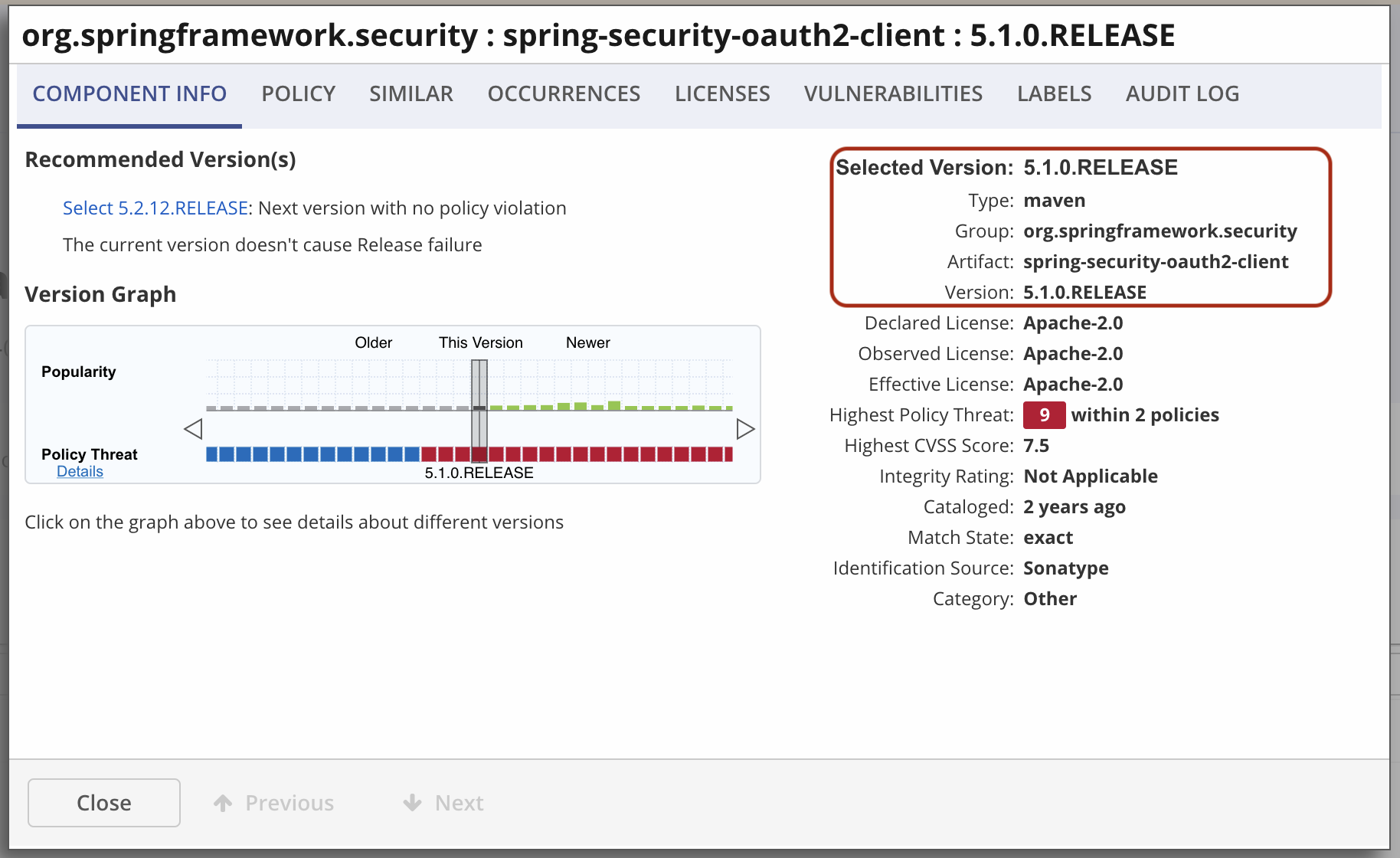Screen dimensions: 1400x858
Task: Open the Policy Threat Details link
Action: (x=80, y=471)
